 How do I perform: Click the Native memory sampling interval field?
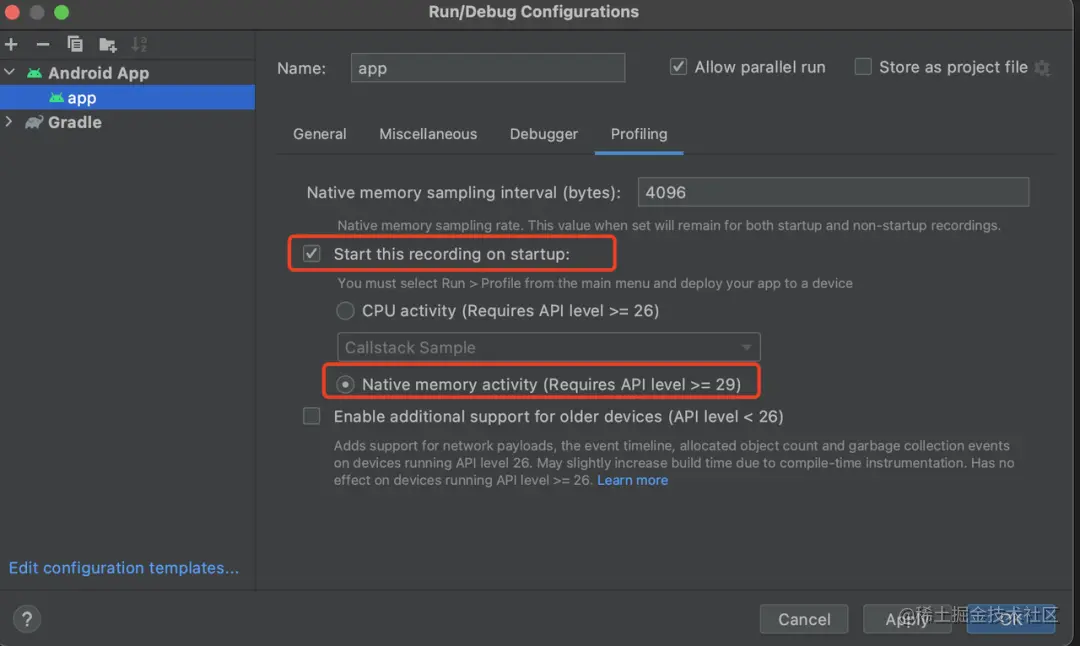click(x=834, y=192)
